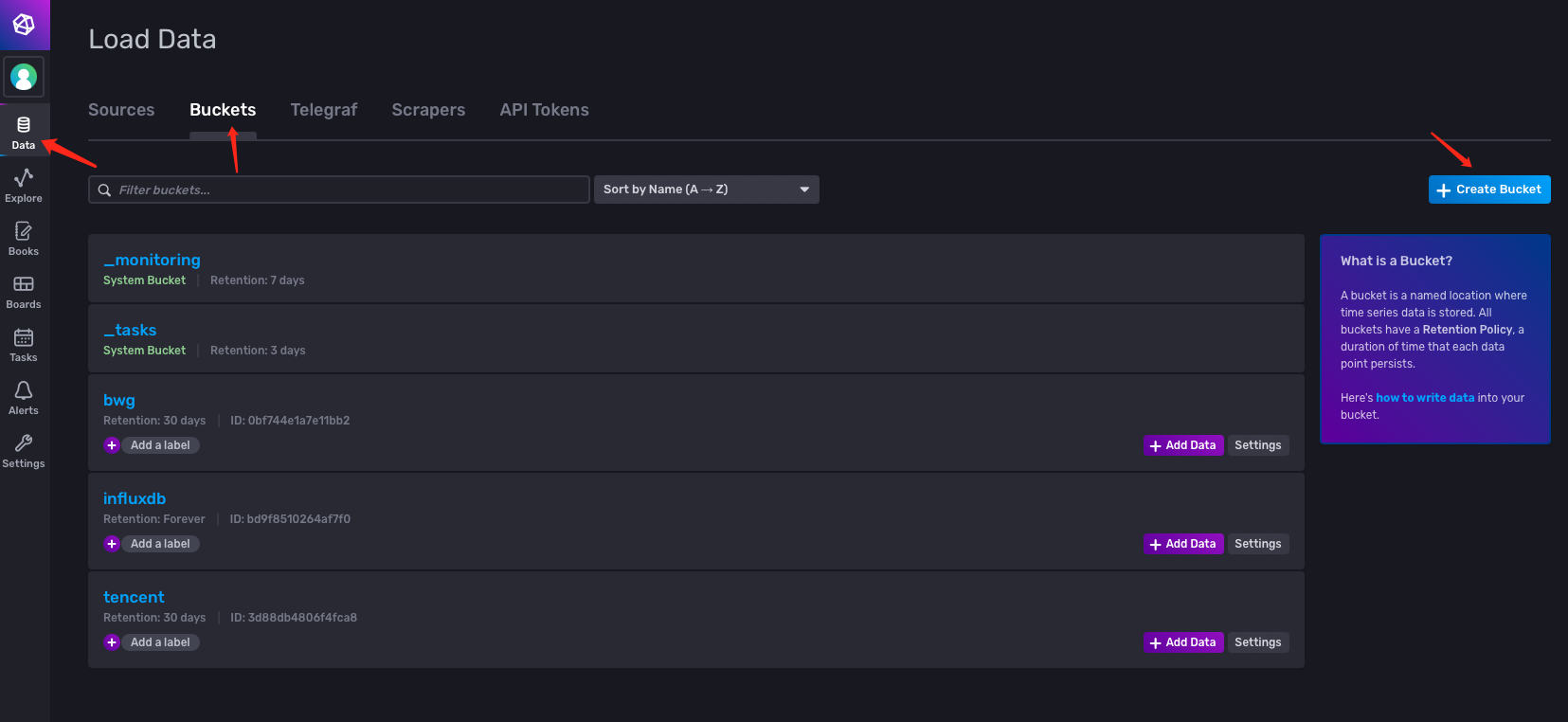Screen dimensions: 1568x722
Task: Click Retention: 7 days text
Action: pyautogui.click(x=258, y=280)
